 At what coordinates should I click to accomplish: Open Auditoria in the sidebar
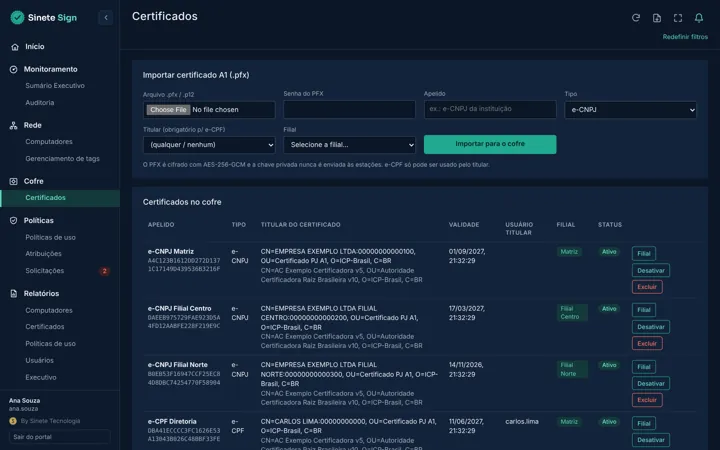[39, 102]
